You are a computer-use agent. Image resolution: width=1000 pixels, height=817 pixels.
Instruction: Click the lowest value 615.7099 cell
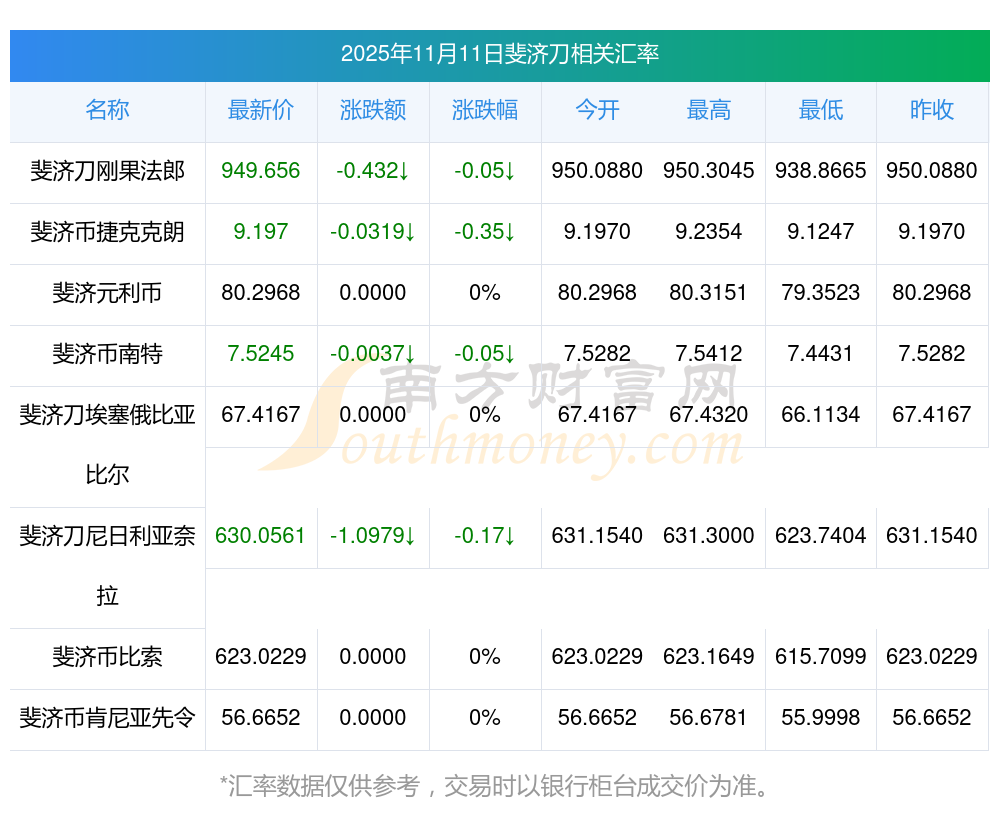coord(821,657)
